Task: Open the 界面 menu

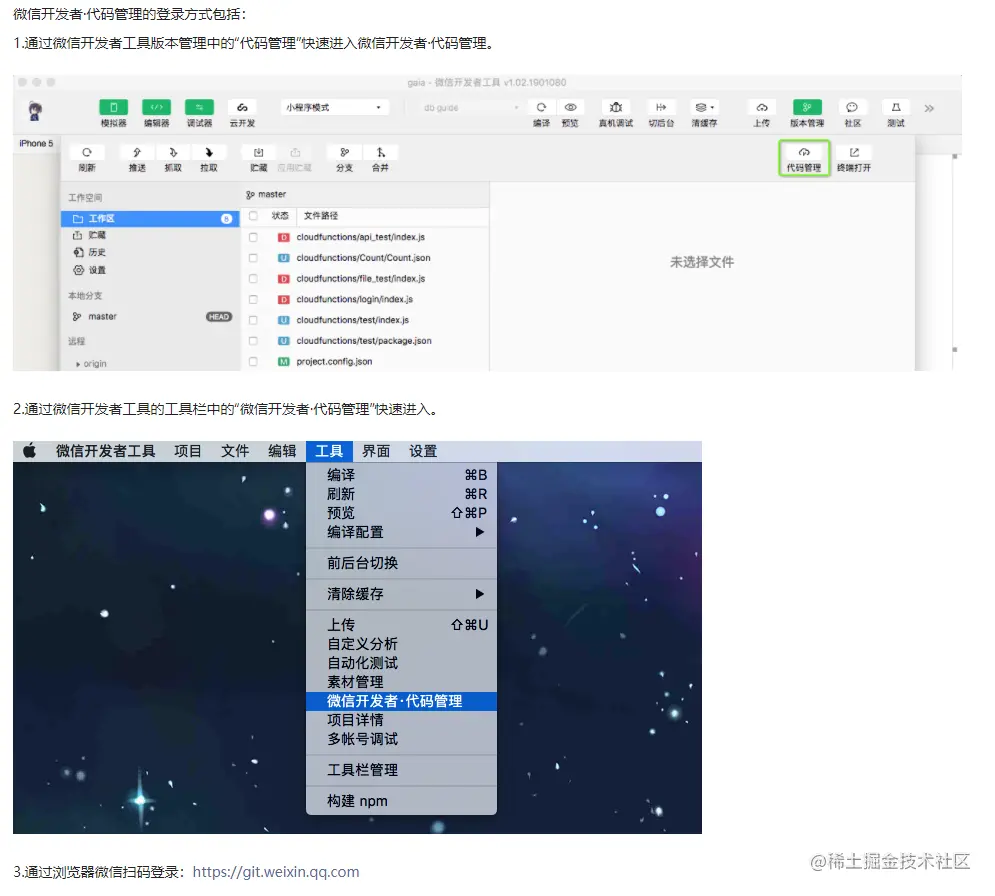Action: [x=376, y=451]
